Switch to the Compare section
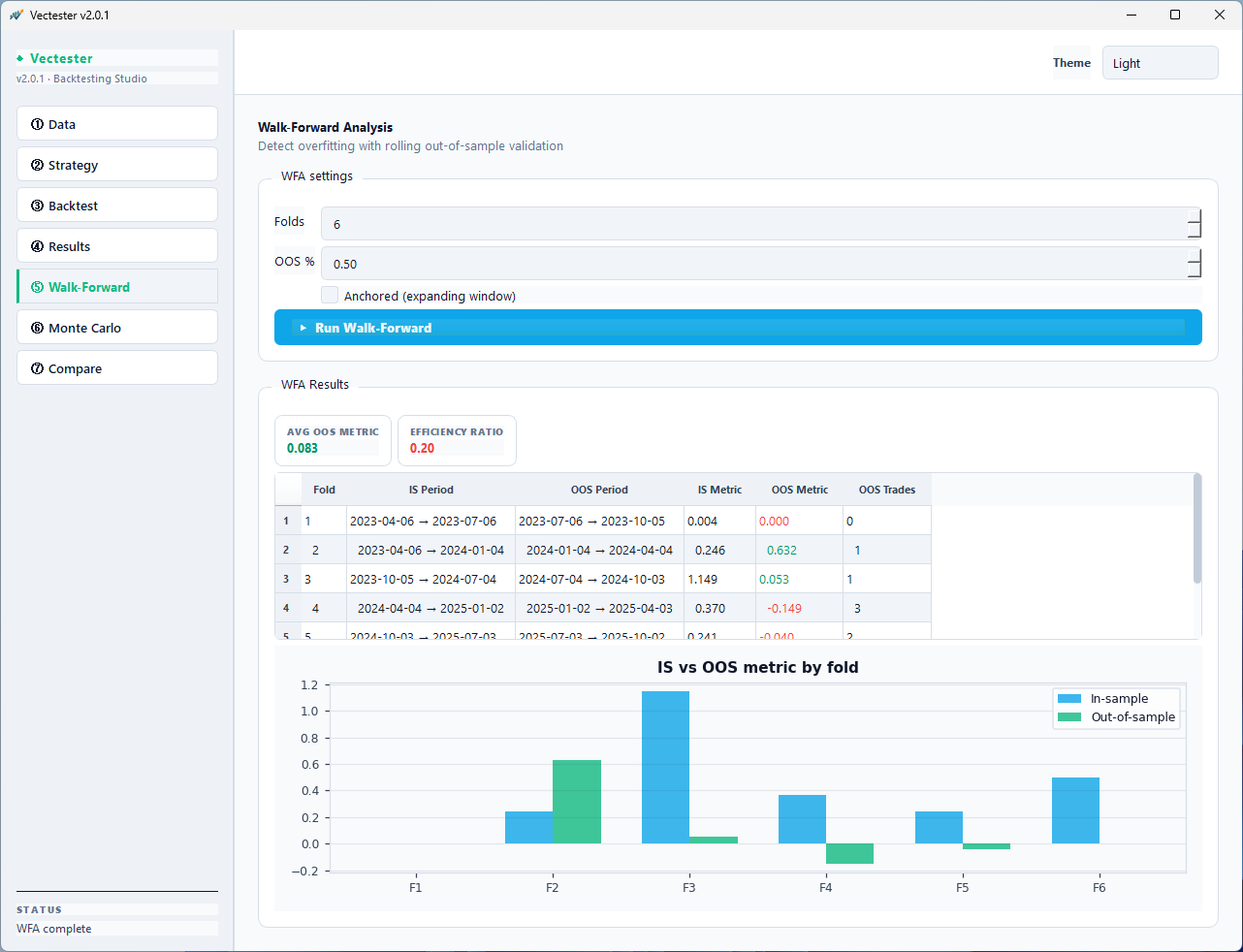 [x=76, y=367]
